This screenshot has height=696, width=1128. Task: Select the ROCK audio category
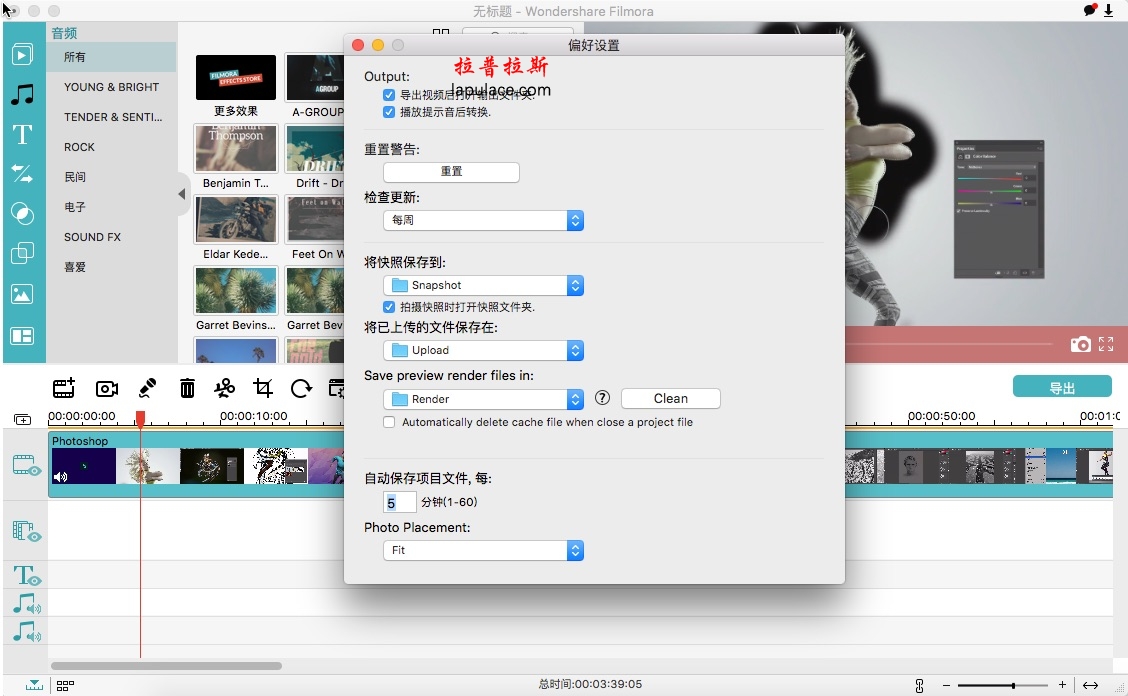pyautogui.click(x=111, y=147)
